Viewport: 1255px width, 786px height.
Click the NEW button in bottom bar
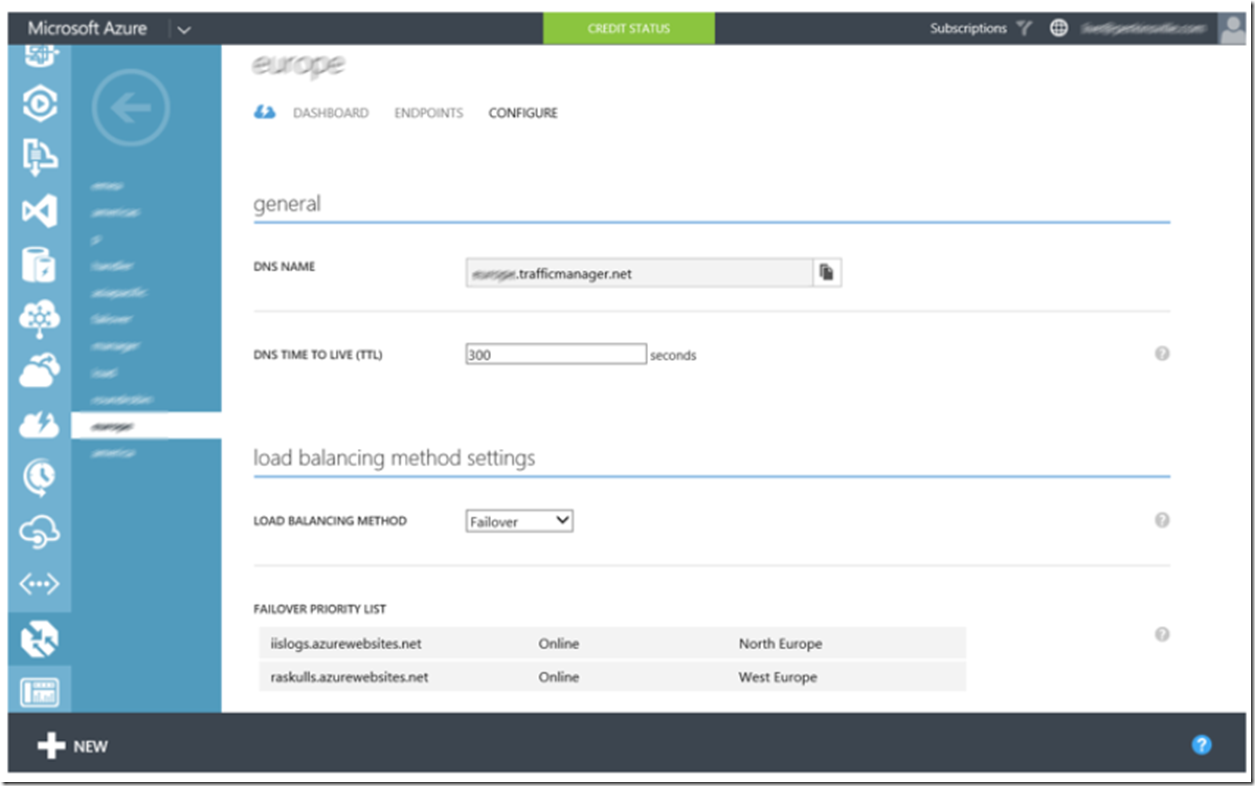click(72, 746)
